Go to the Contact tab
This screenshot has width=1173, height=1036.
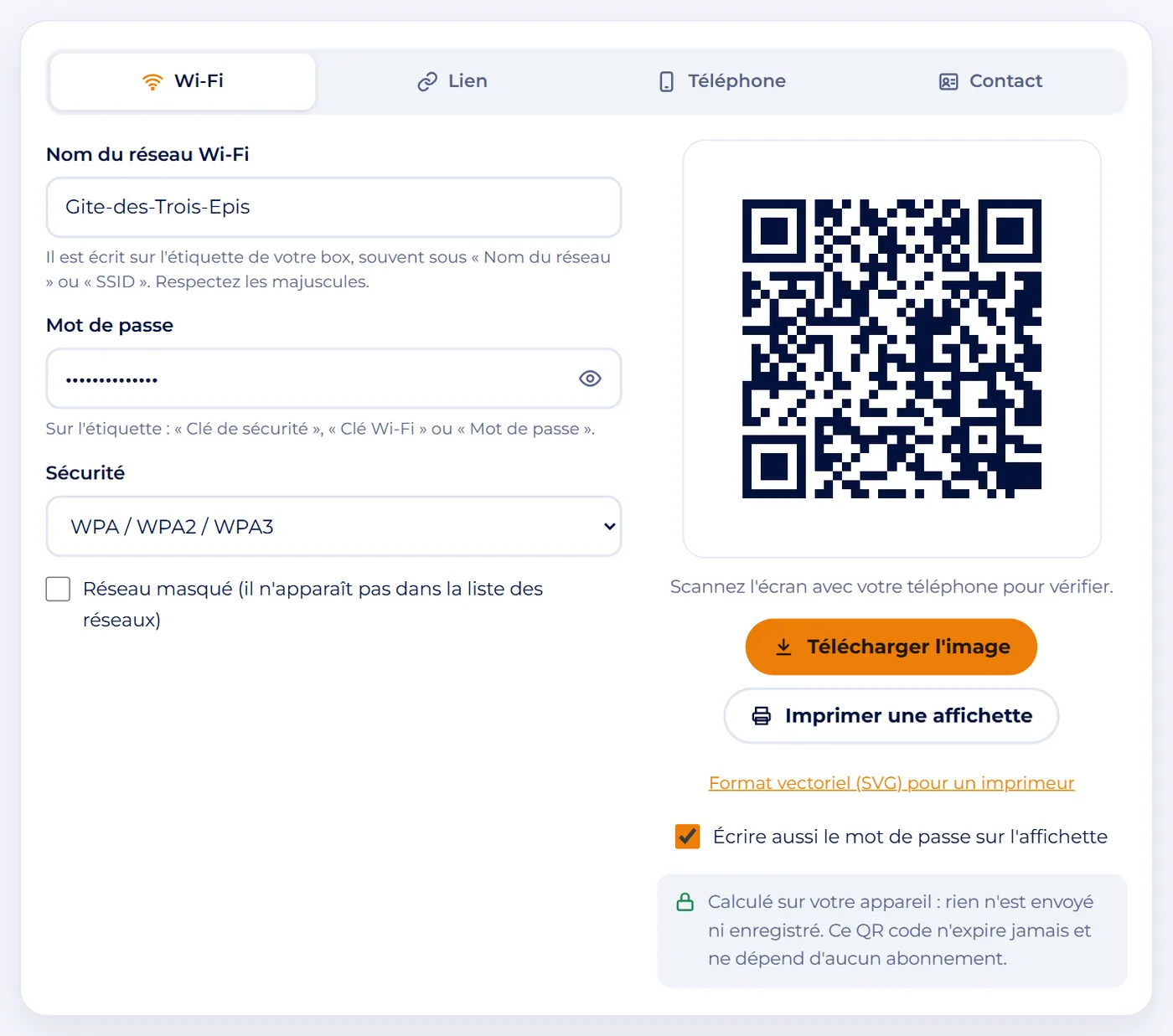990,81
